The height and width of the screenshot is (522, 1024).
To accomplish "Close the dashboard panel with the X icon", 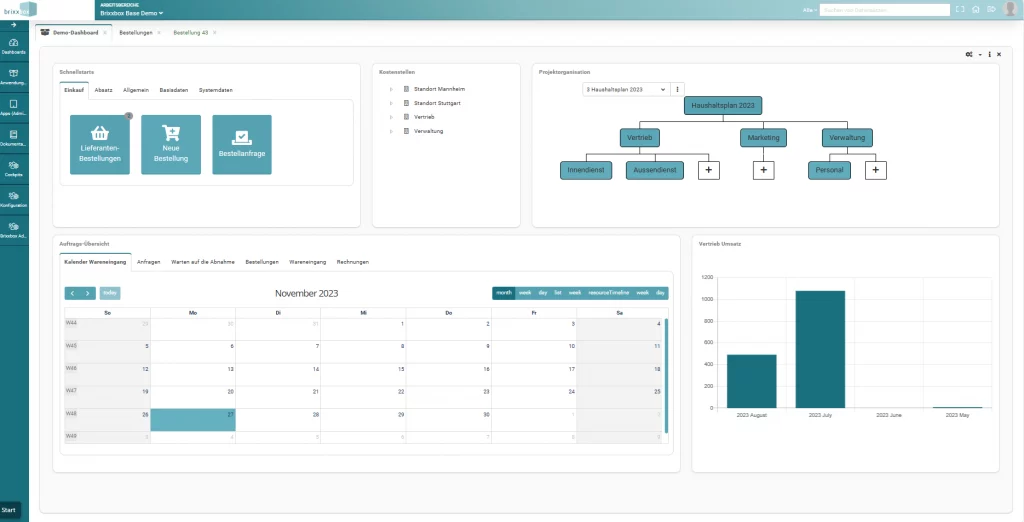I will 999,55.
